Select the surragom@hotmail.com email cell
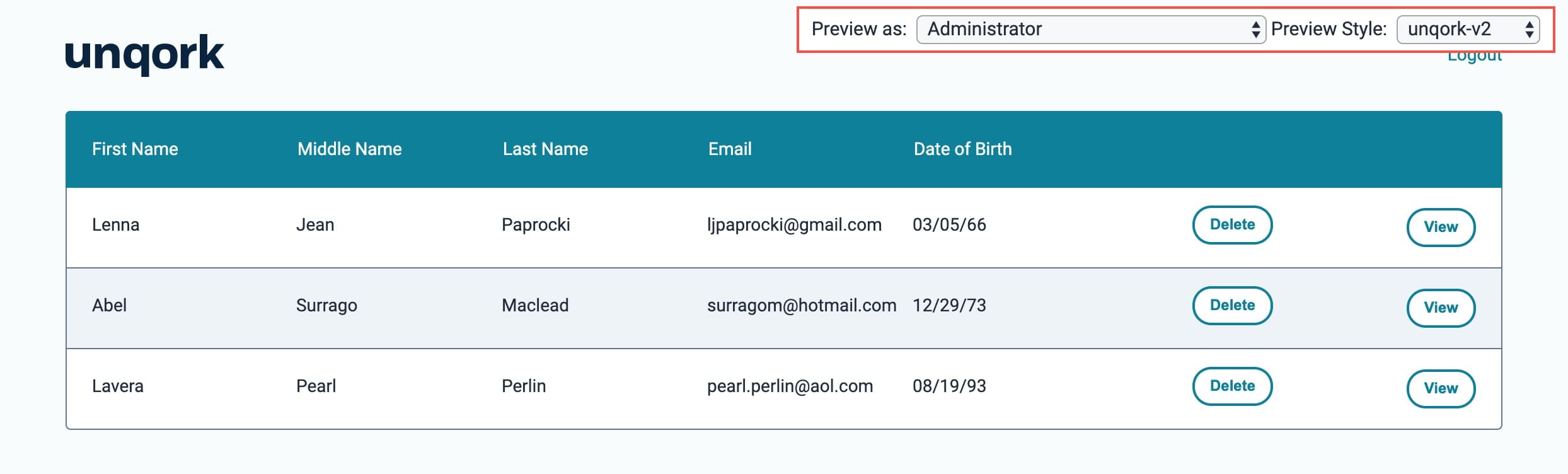This screenshot has height=474, width=1568. click(x=802, y=306)
